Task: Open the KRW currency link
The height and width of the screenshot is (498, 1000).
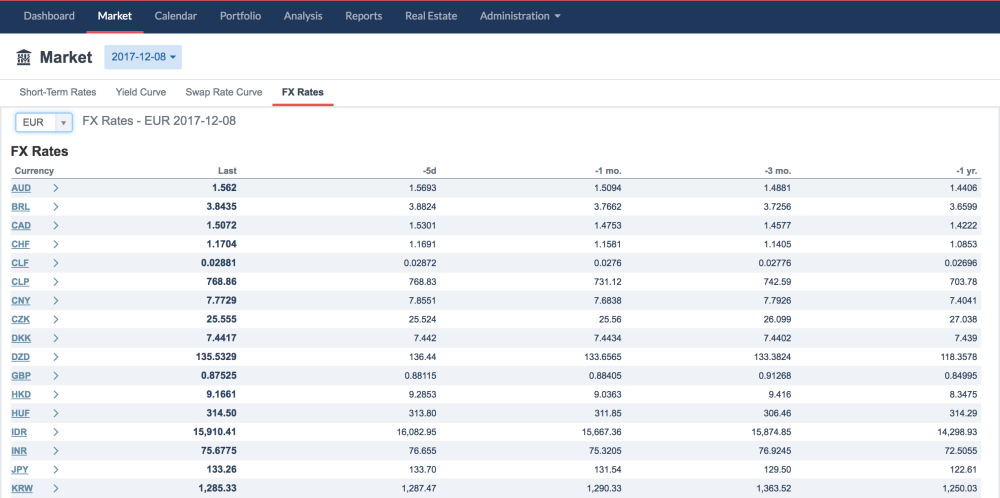Action: (x=21, y=488)
